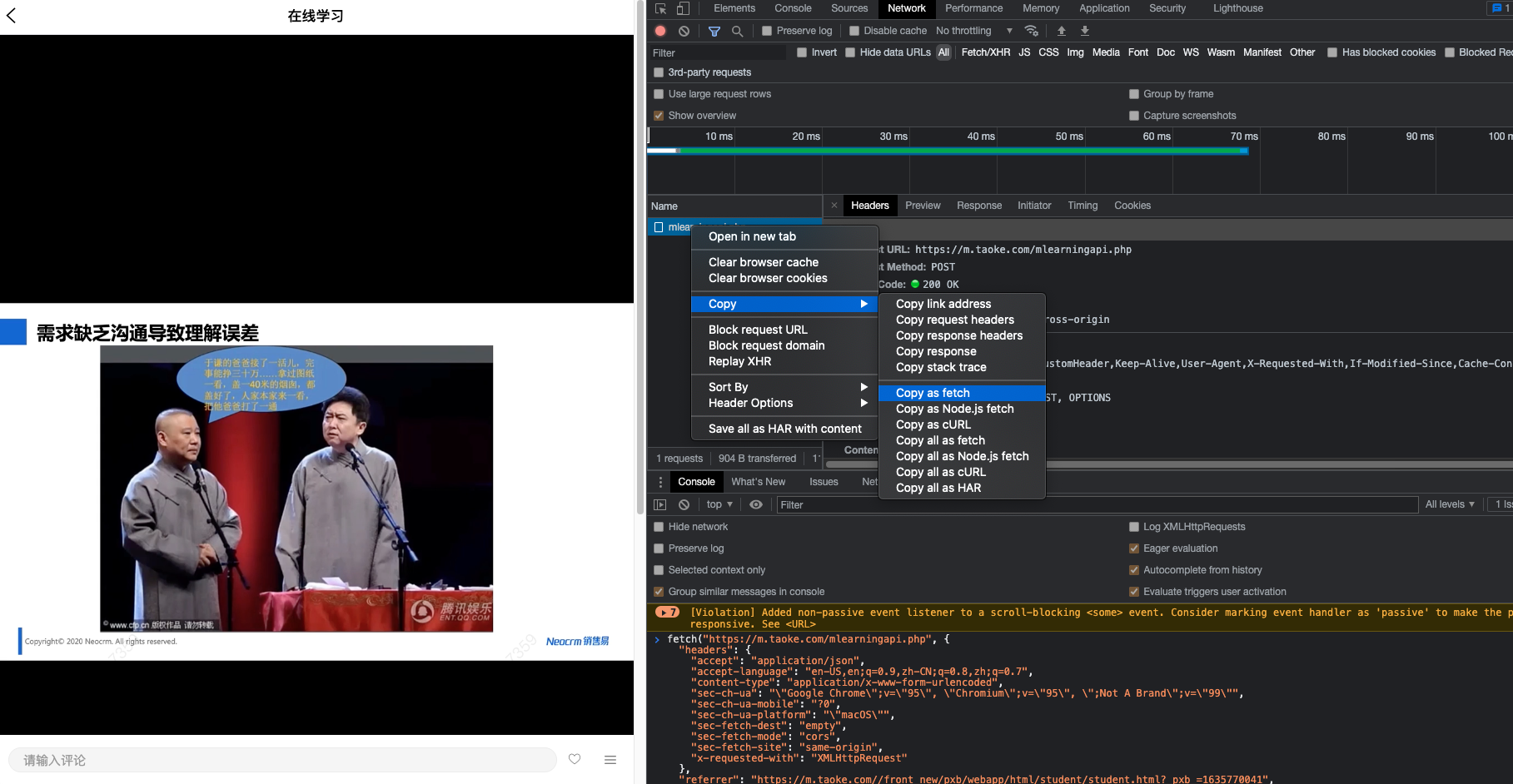Select Open in new tab
Image resolution: width=1513 pixels, height=784 pixels.
tap(784, 236)
